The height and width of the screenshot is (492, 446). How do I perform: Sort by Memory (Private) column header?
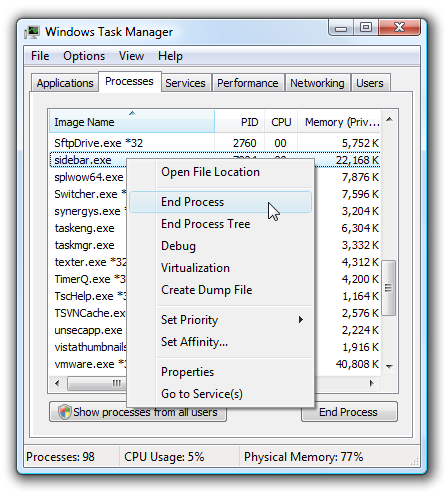point(339,122)
